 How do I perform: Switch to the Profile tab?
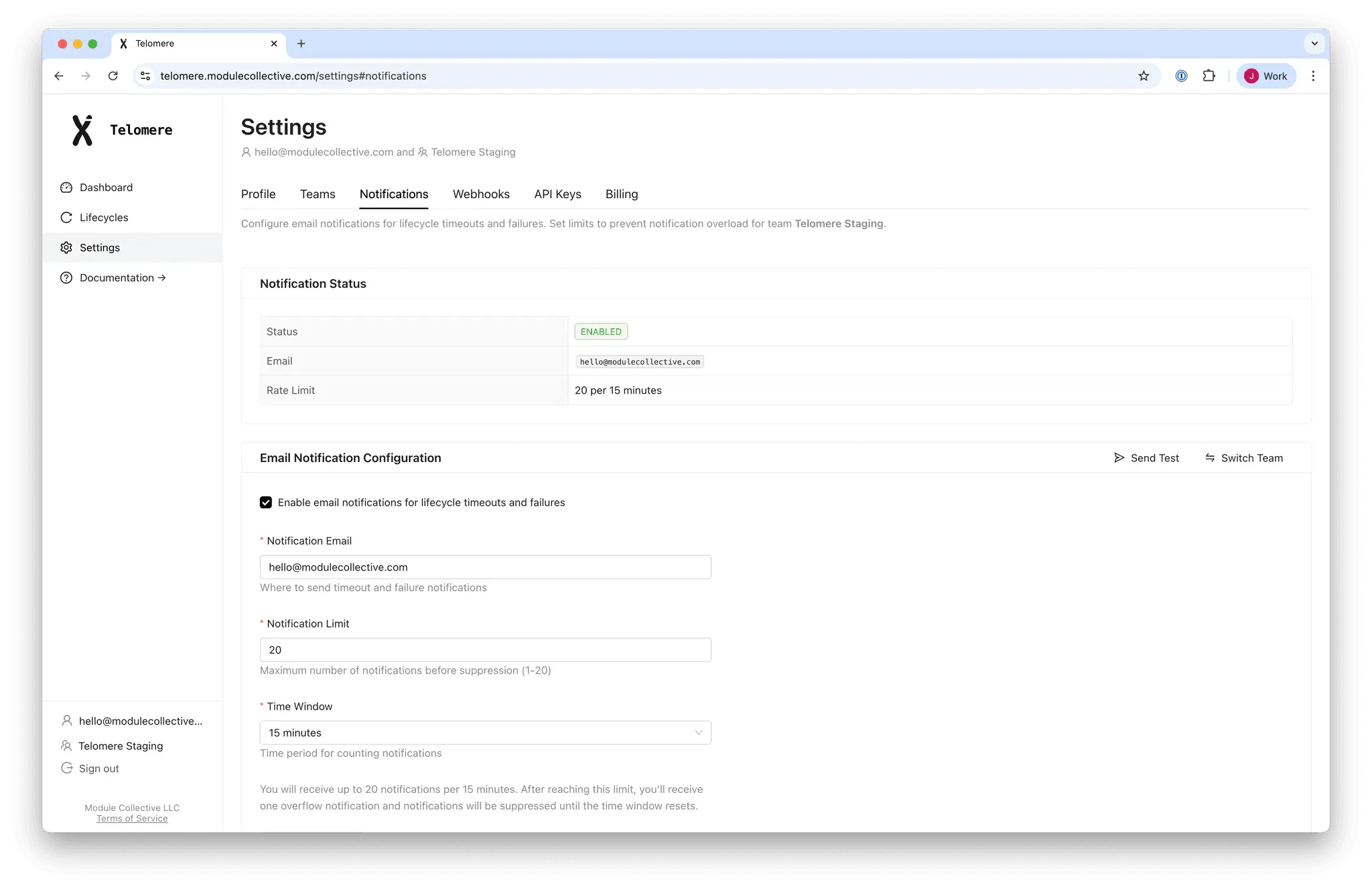(x=258, y=194)
